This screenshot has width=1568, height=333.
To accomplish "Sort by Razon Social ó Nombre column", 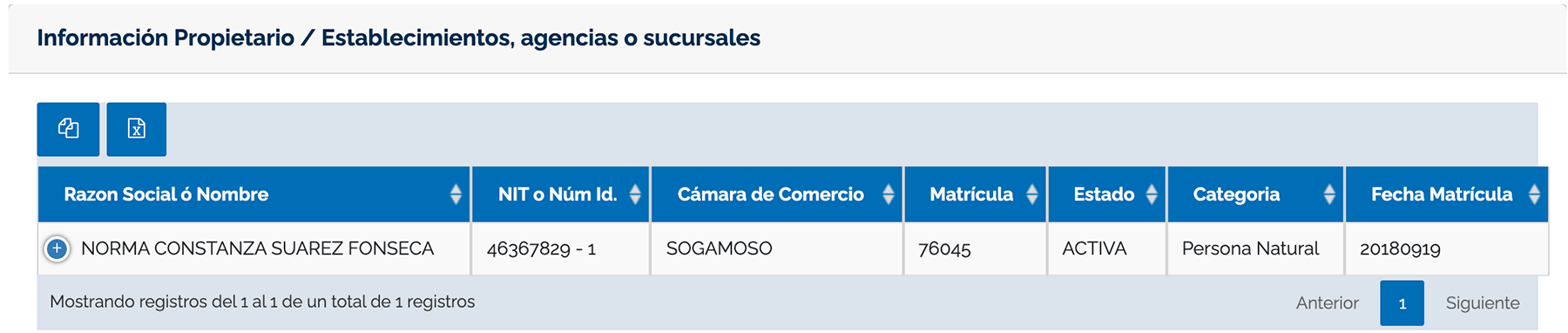I will point(254,194).
